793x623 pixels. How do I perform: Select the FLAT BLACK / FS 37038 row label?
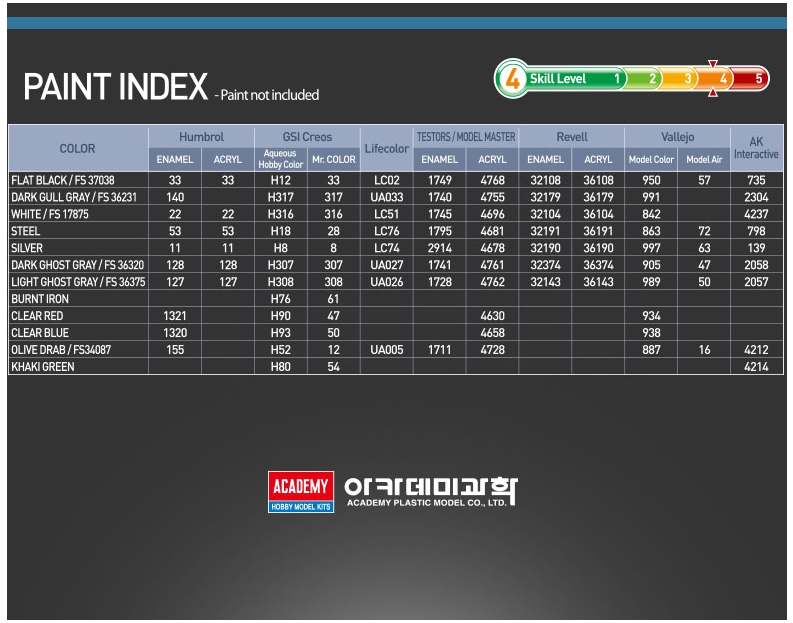[x=62, y=180]
